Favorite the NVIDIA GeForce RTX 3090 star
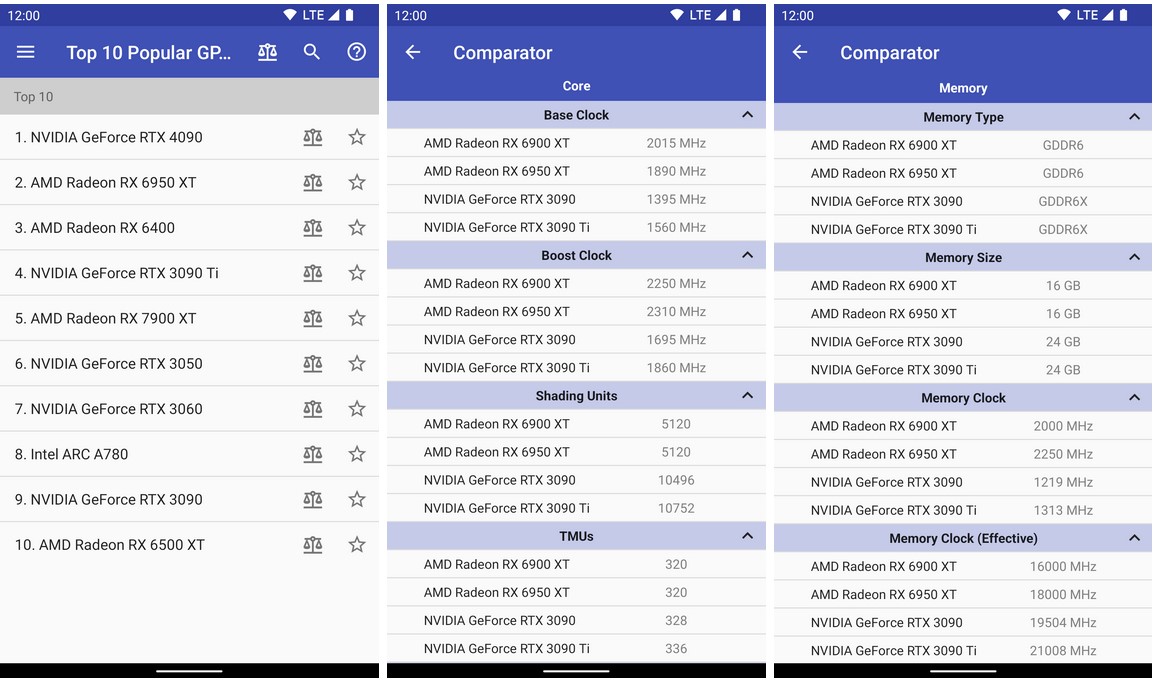1156x685 pixels. tap(357, 500)
